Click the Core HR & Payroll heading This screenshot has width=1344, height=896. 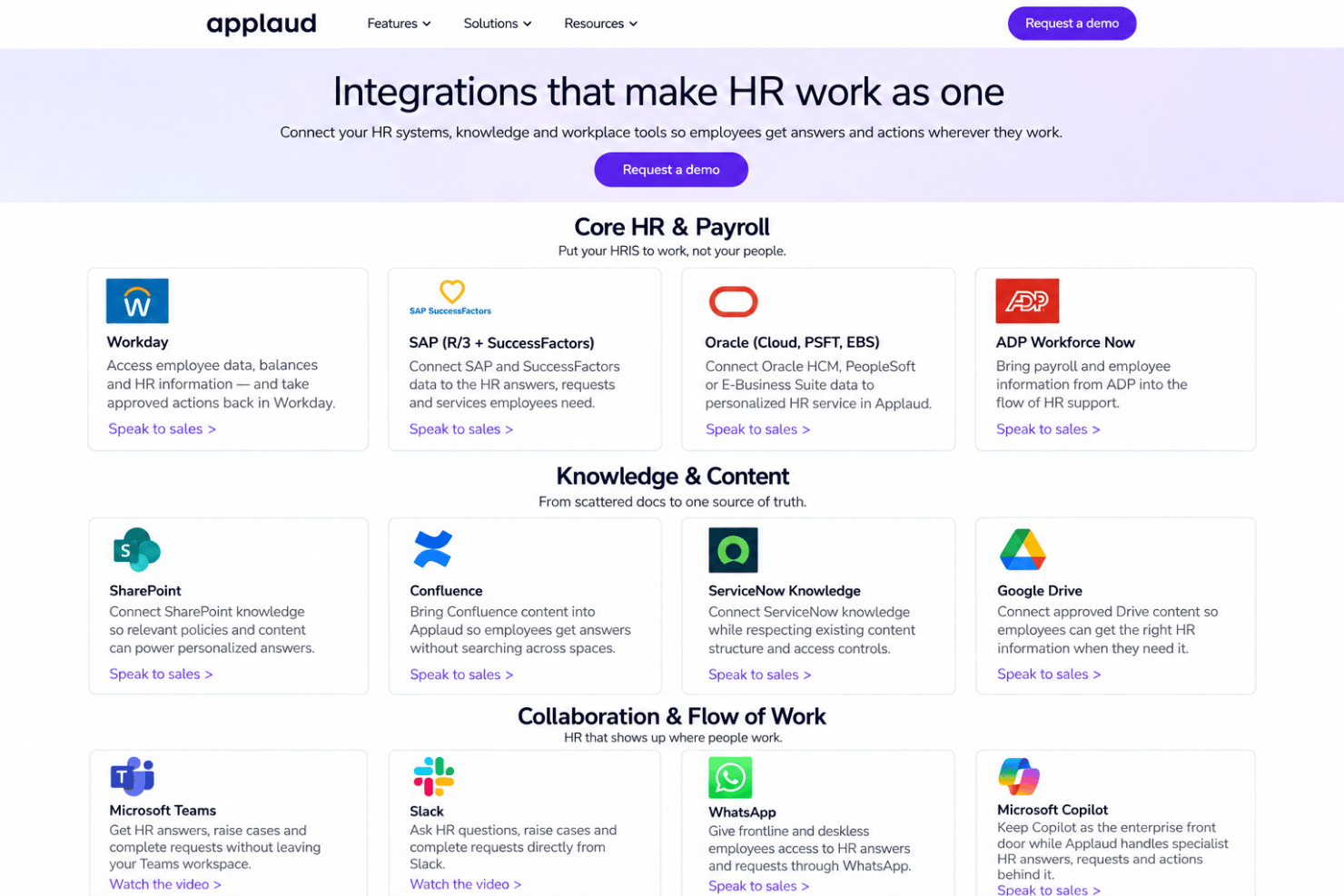point(672,227)
